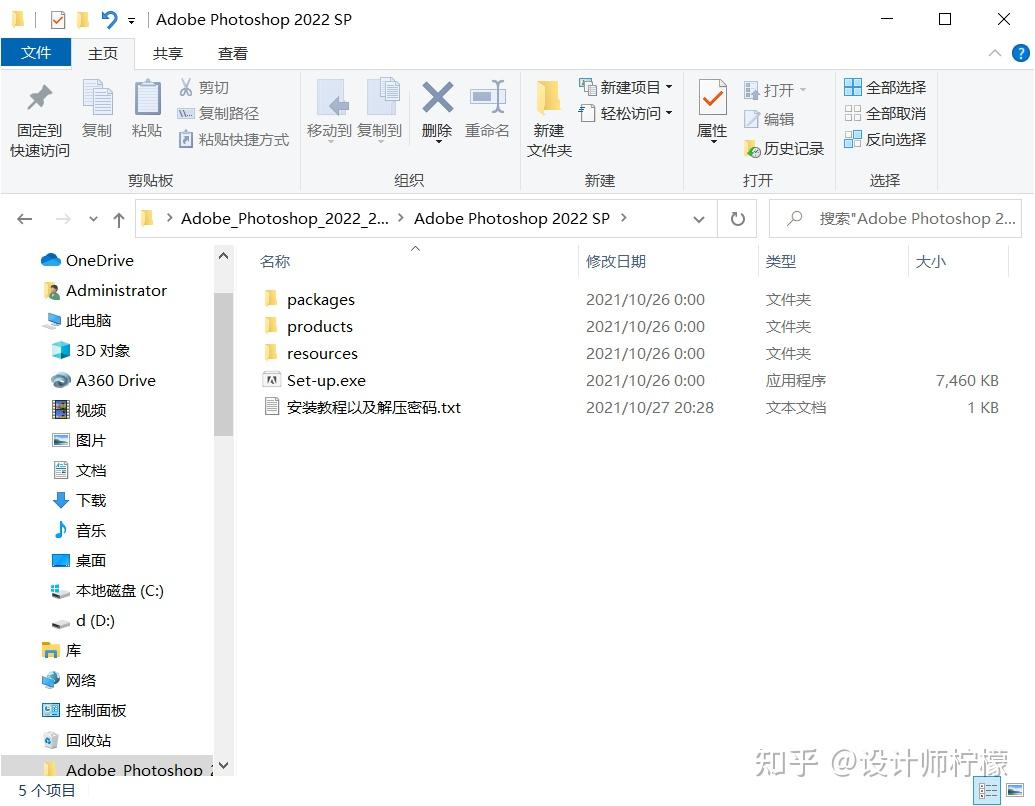Click in the search box

click(x=895, y=218)
